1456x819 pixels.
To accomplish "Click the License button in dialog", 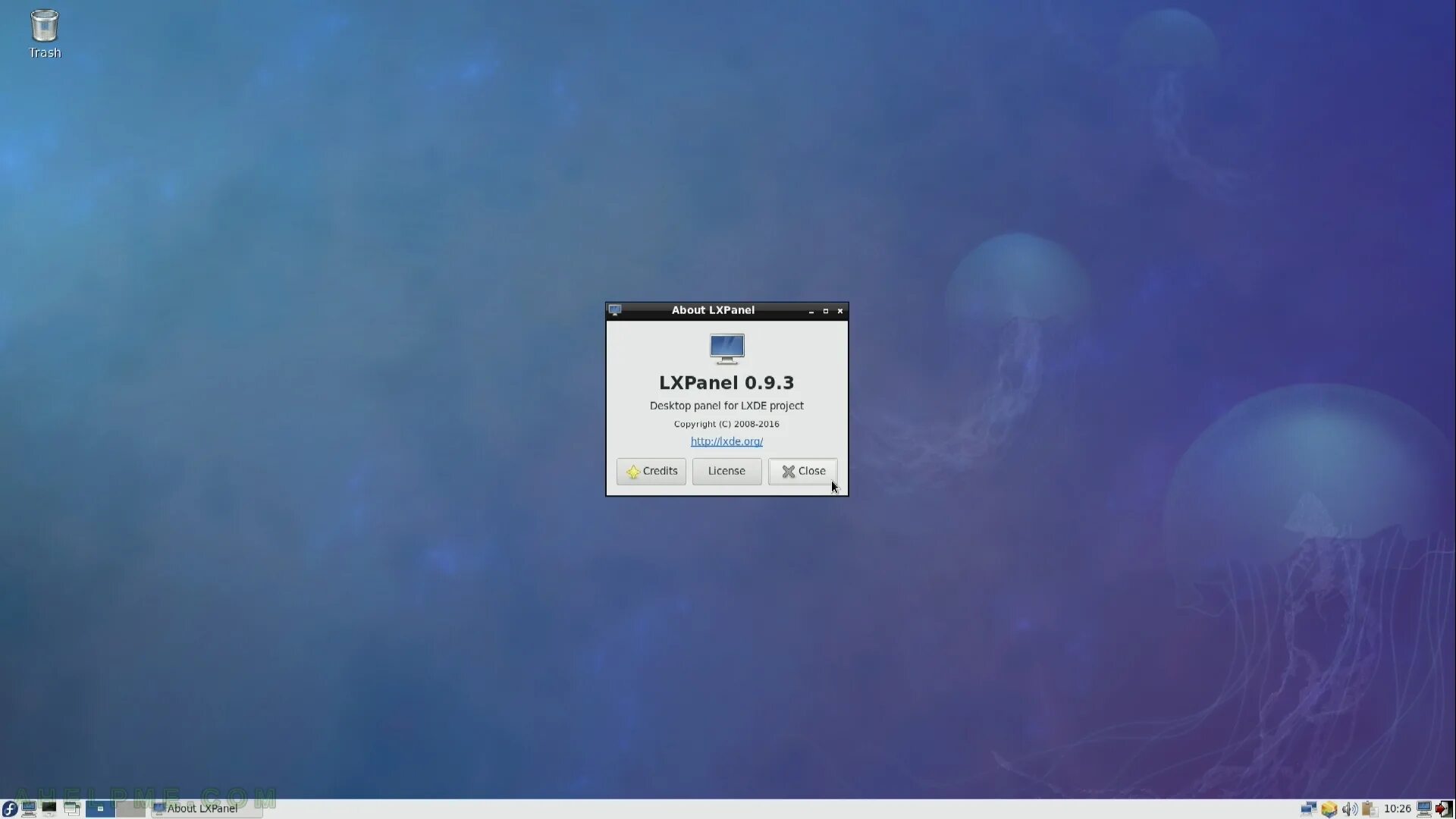I will pos(727,470).
